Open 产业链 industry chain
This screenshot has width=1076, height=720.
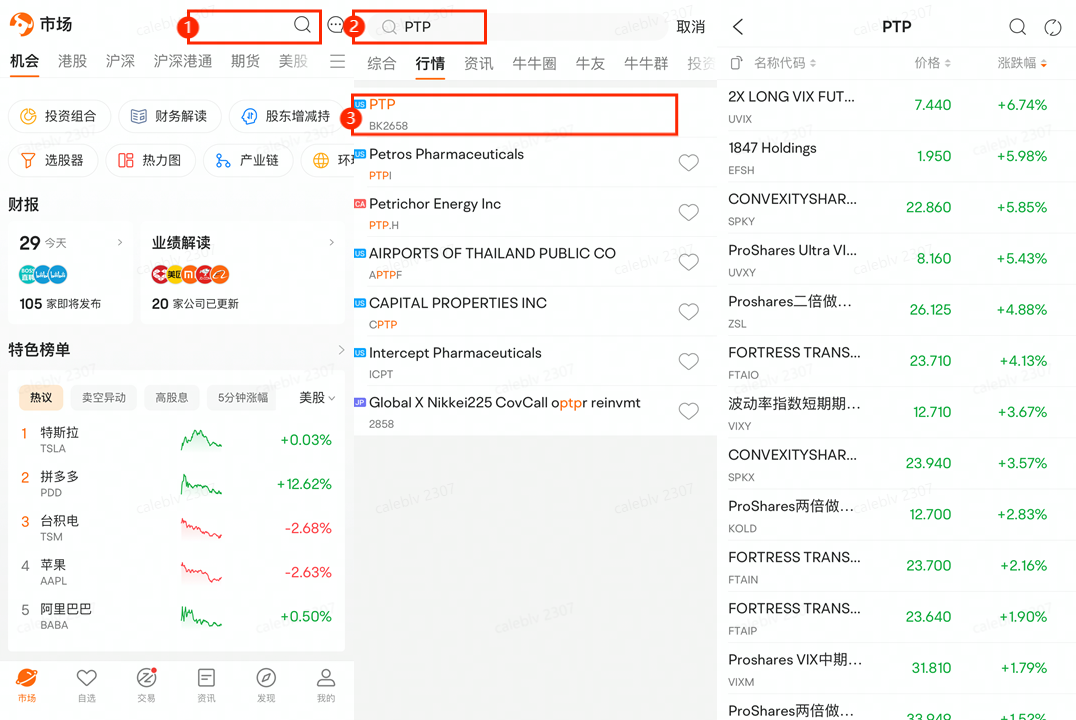[x=248, y=161]
